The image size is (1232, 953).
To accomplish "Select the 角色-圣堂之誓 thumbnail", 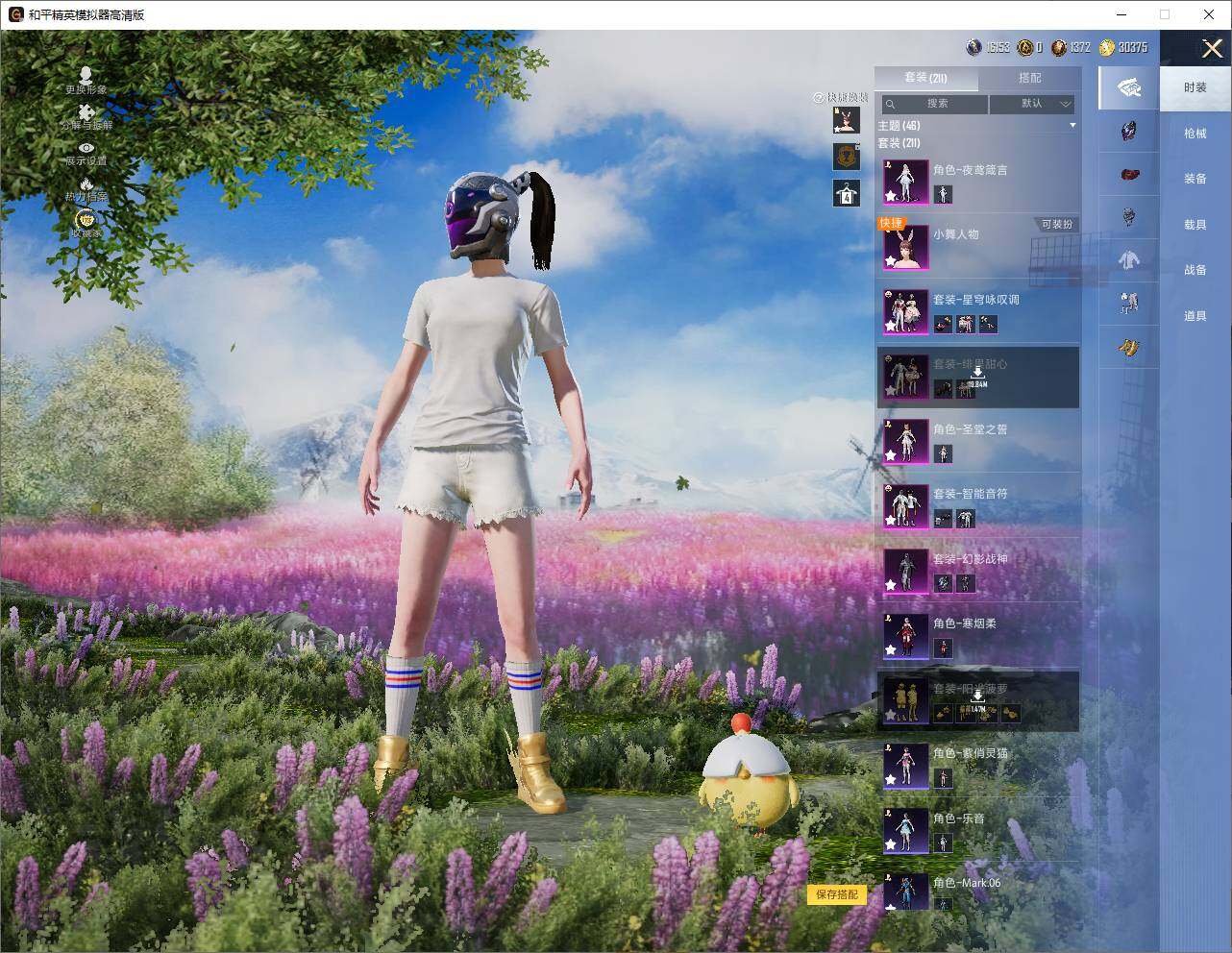I will (x=905, y=441).
